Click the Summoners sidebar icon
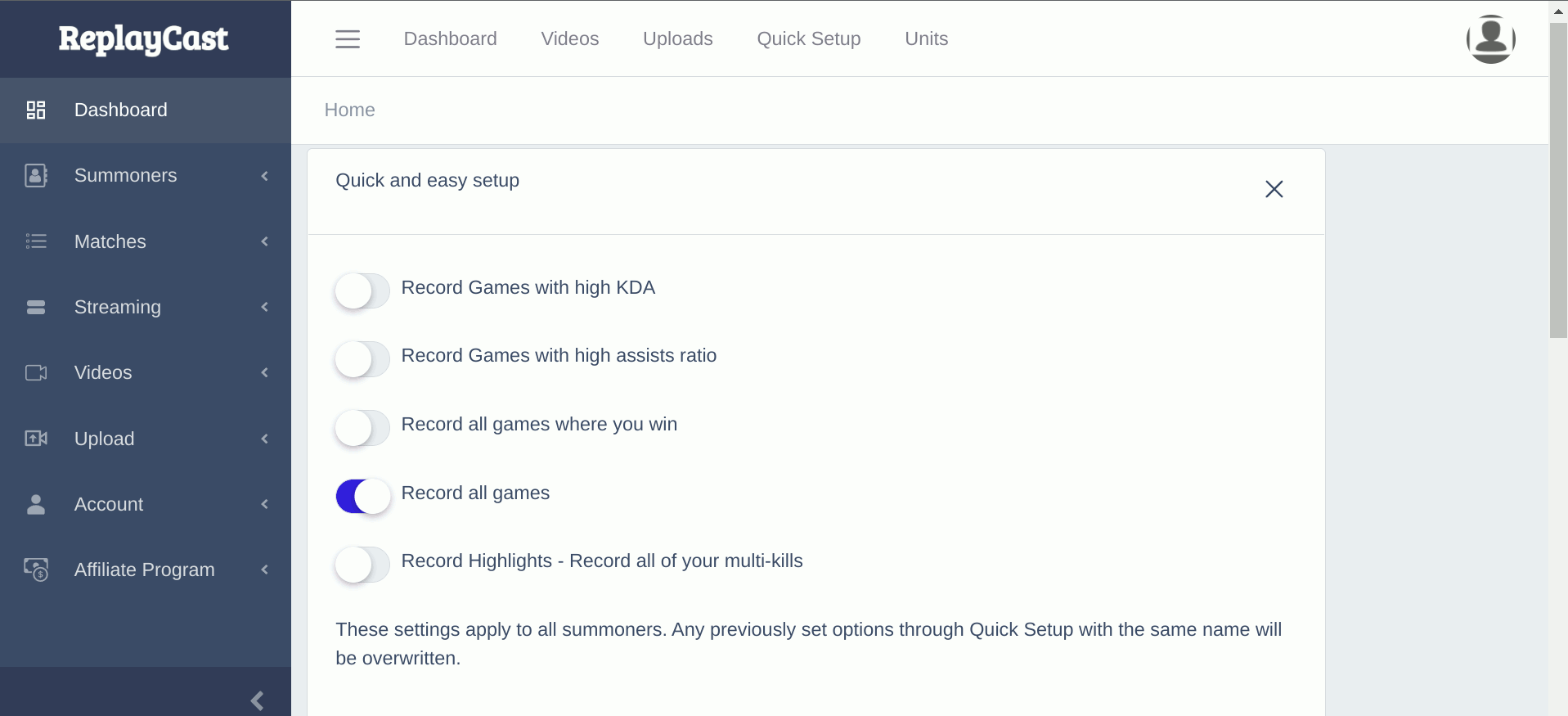 tap(36, 176)
